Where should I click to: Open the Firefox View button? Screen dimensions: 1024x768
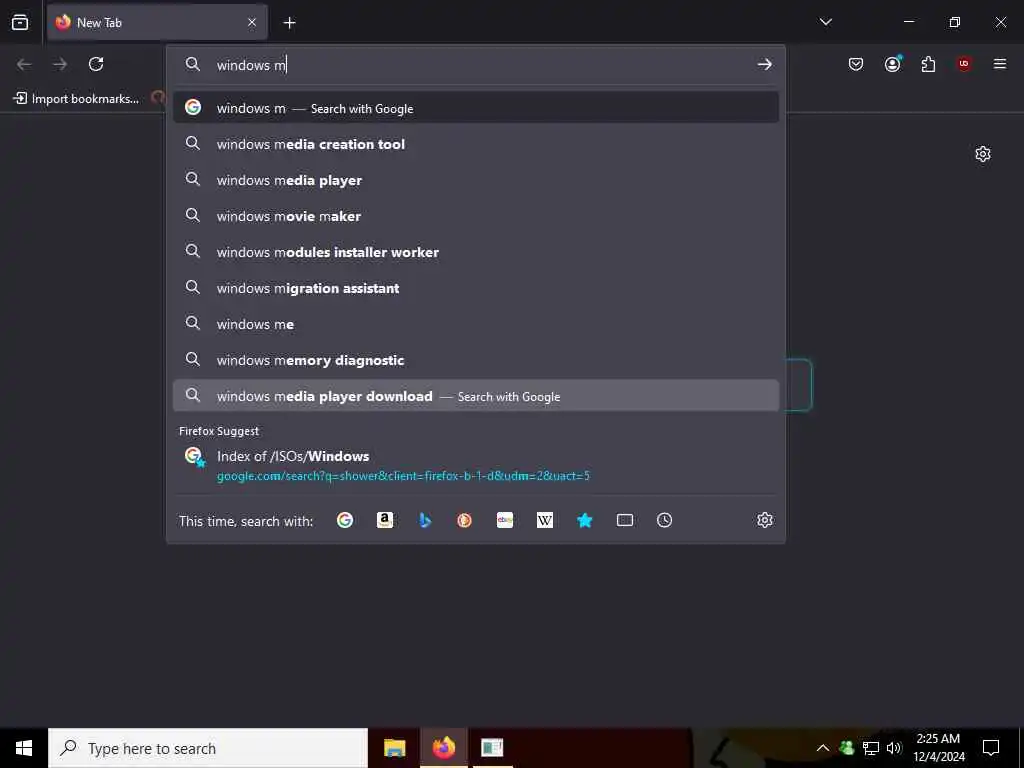[20, 22]
